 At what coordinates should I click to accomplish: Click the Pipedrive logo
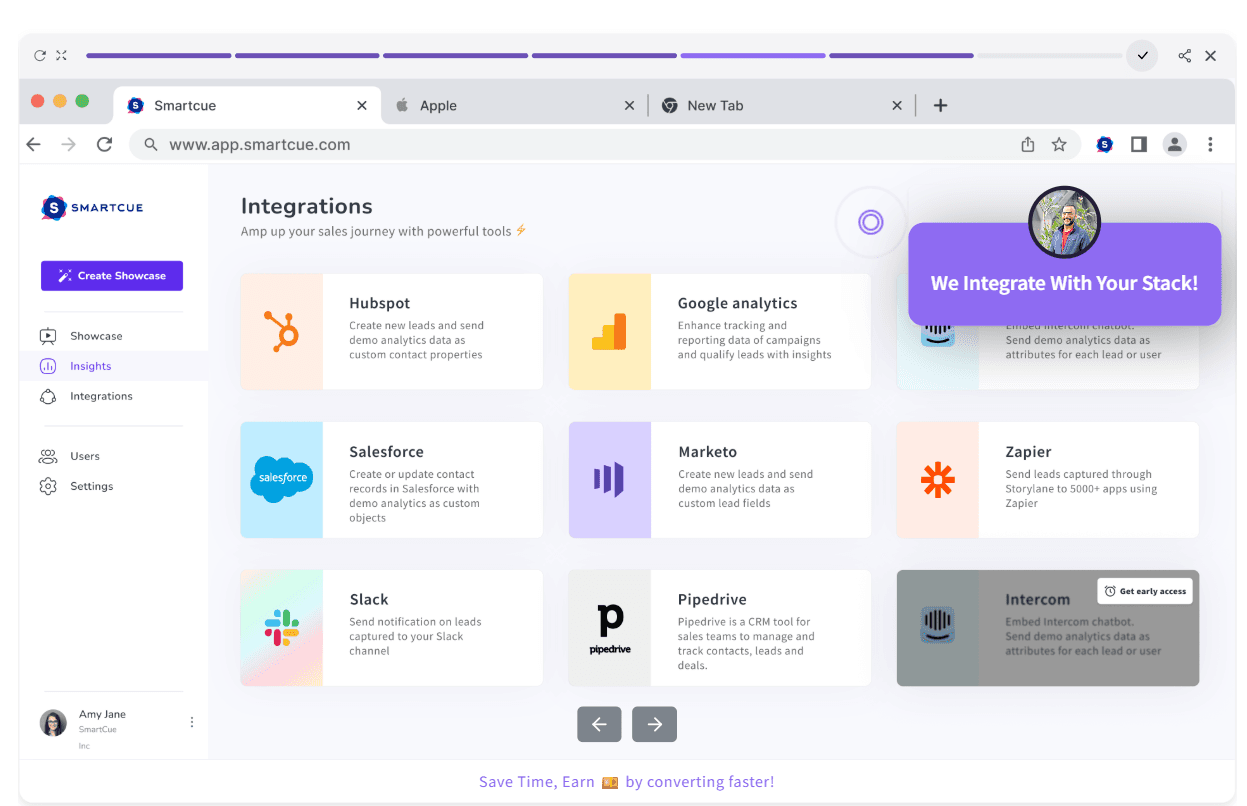coord(611,628)
